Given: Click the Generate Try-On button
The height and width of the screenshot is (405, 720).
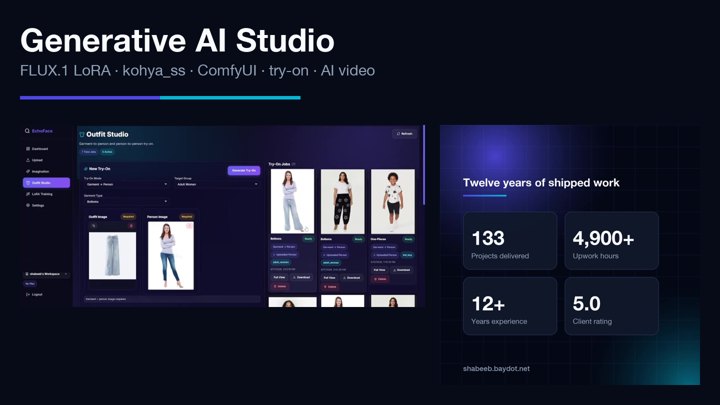Looking at the screenshot, I should coord(244,170).
